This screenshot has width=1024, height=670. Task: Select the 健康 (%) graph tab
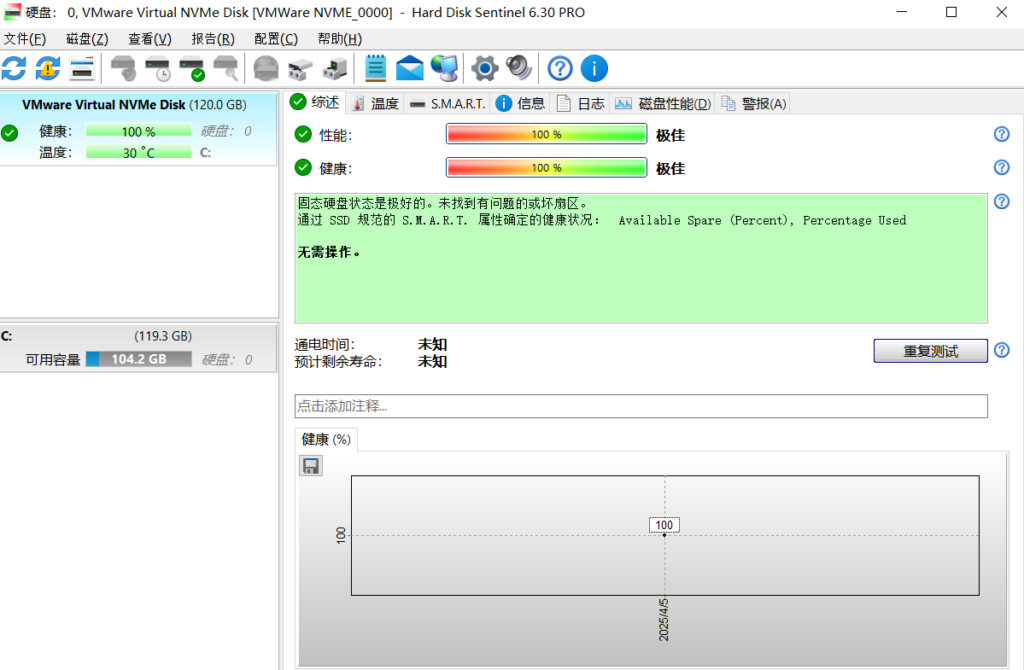[326, 439]
